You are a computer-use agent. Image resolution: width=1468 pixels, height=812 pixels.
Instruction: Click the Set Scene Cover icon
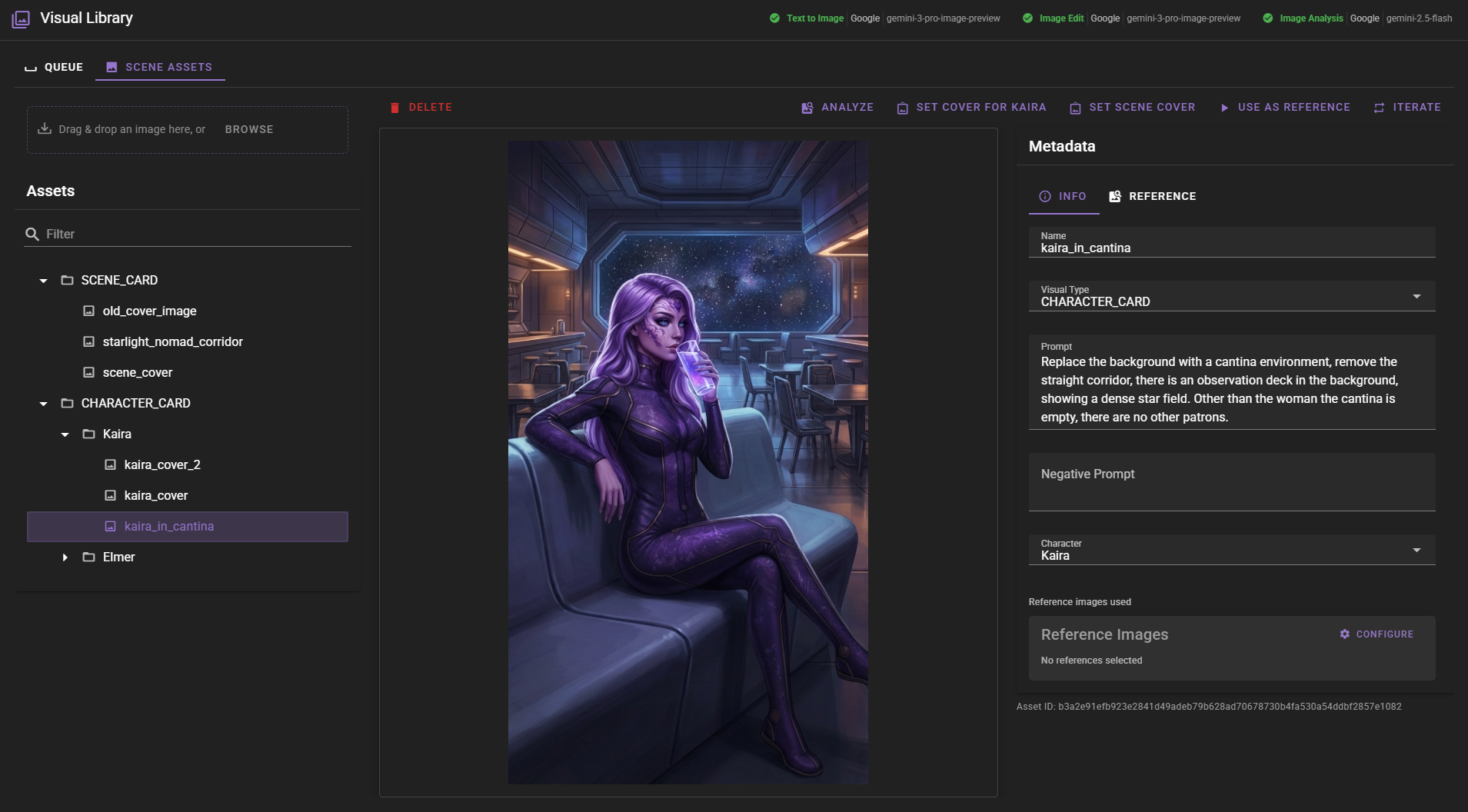(1074, 108)
